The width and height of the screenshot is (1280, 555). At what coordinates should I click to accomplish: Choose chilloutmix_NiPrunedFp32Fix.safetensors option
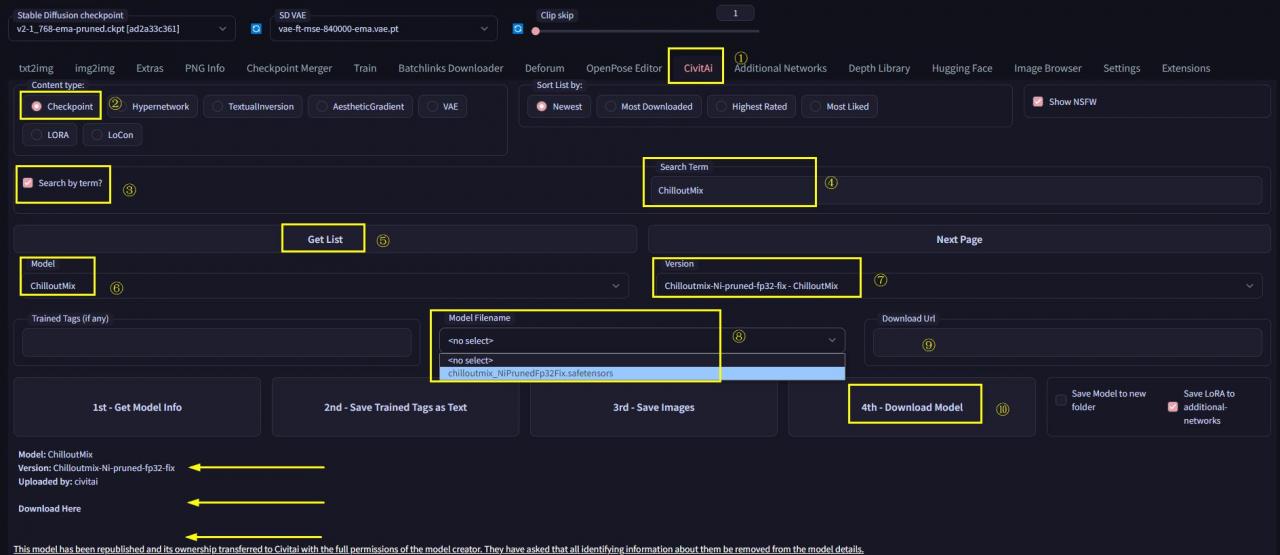(642, 373)
